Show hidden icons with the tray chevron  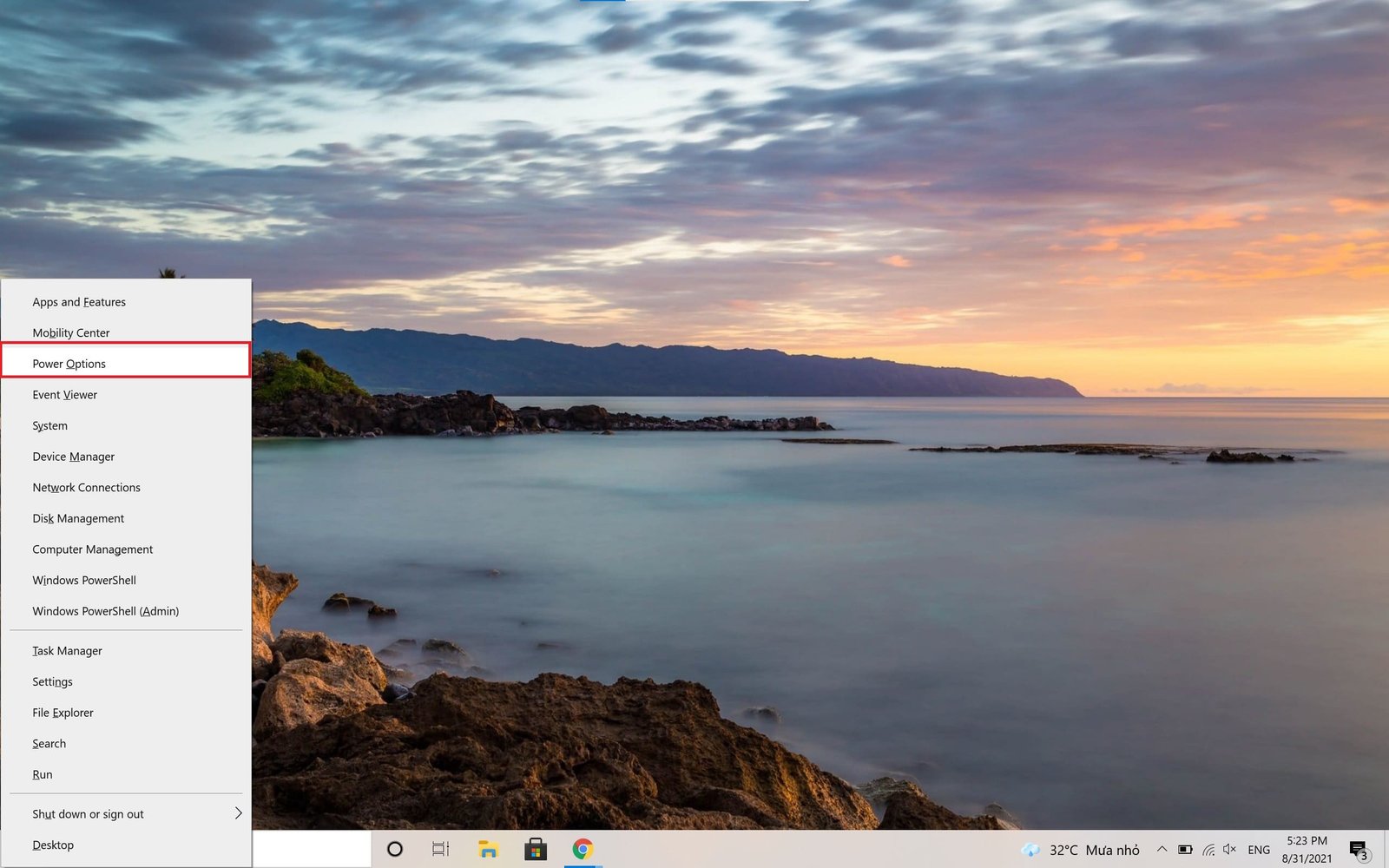coord(1161,849)
